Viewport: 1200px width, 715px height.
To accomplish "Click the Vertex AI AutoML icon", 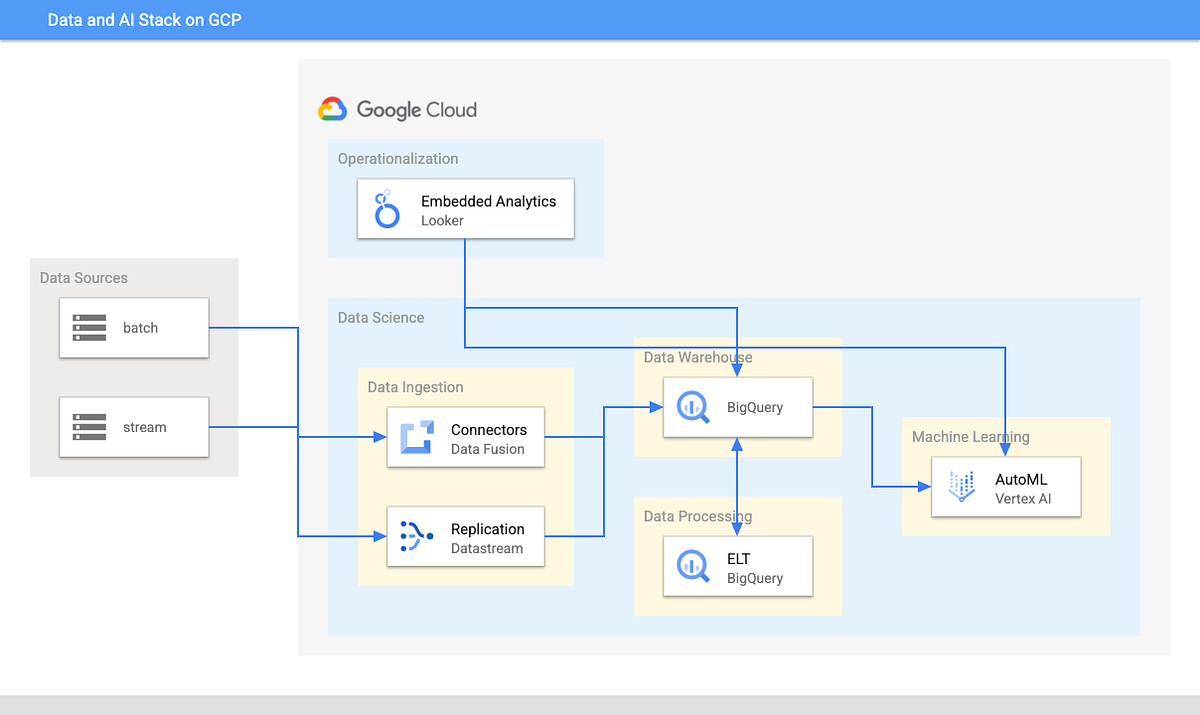I will (960, 486).
